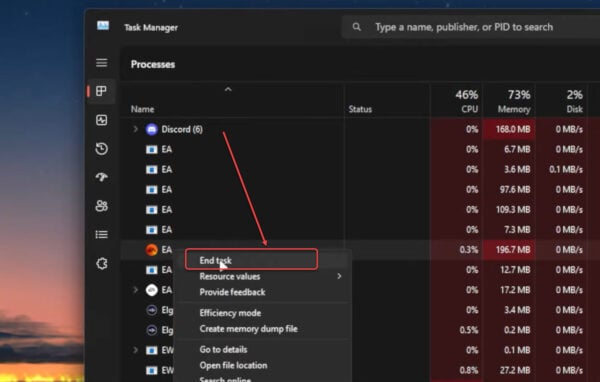Click the orange EA process icon
600x382 pixels.
pyautogui.click(x=152, y=250)
